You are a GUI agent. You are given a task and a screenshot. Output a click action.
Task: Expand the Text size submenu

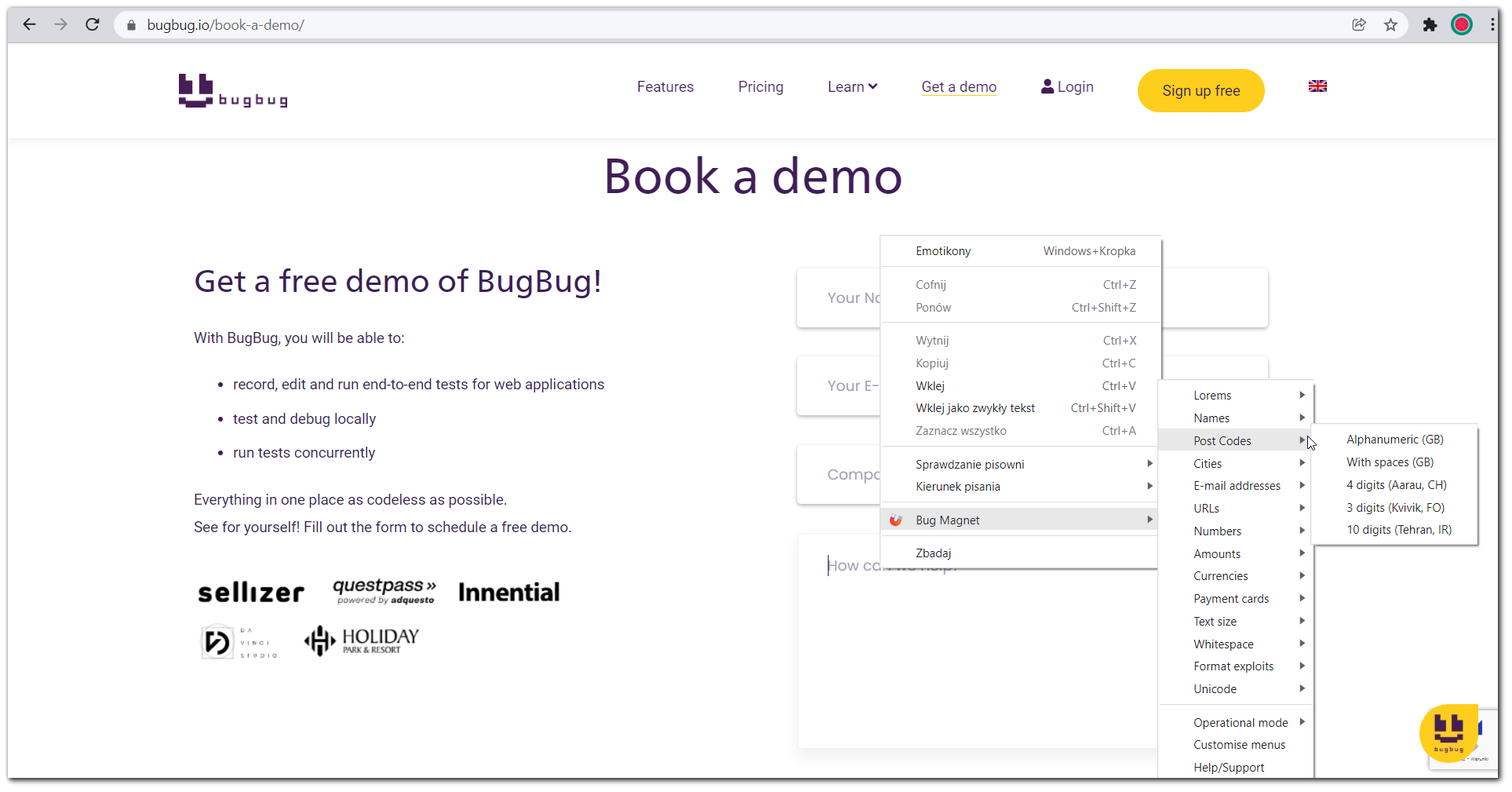[1236, 622]
